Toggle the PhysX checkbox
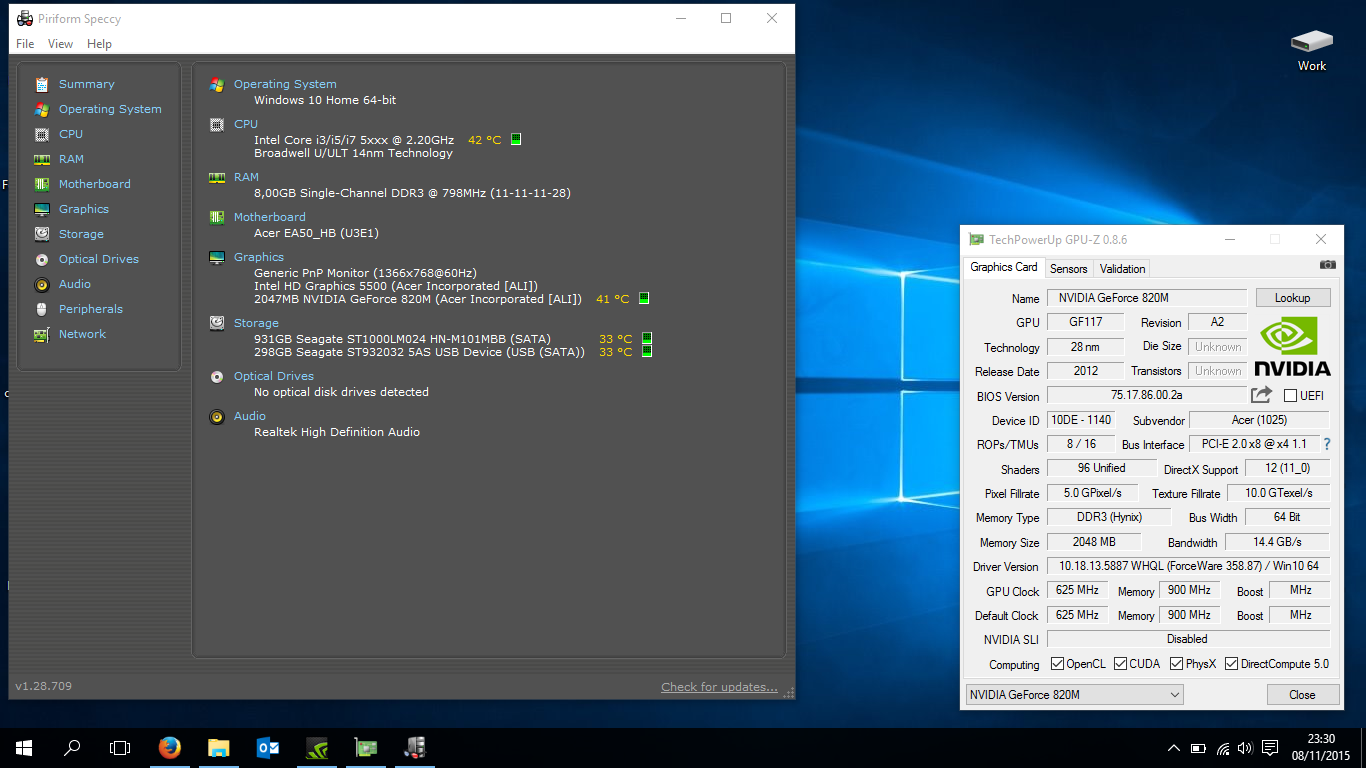Viewport: 1366px width, 768px height. [x=1177, y=664]
